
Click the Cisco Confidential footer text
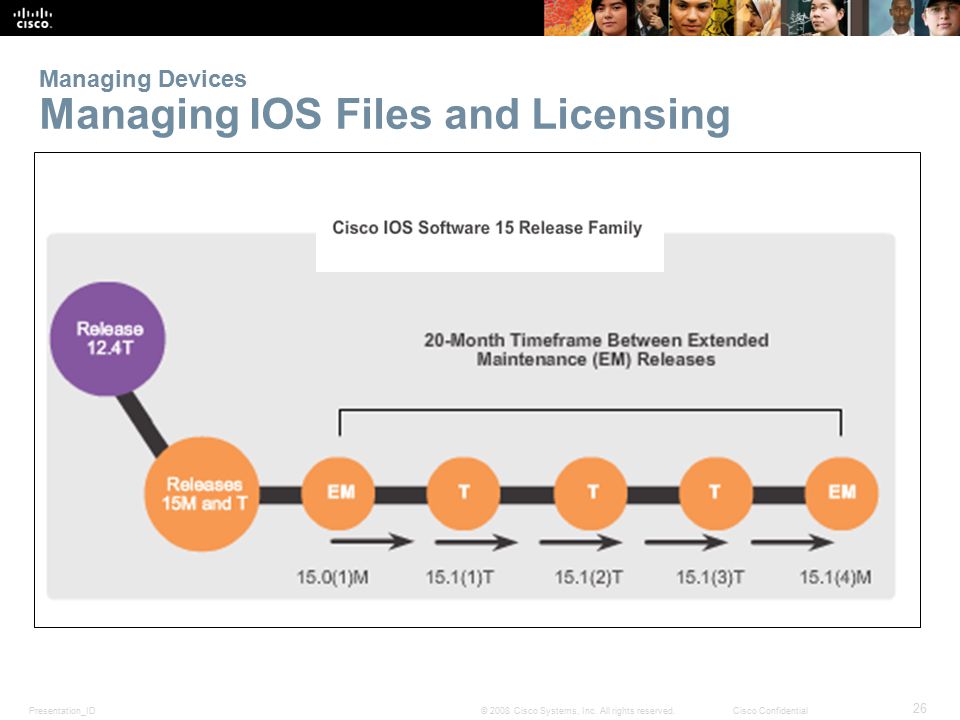pyautogui.click(x=770, y=710)
